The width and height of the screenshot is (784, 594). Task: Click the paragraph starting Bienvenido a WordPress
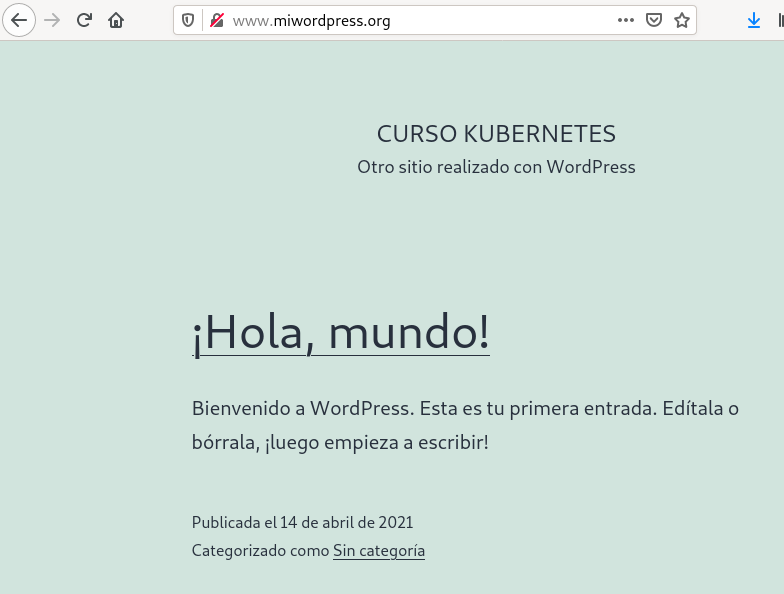click(466, 426)
